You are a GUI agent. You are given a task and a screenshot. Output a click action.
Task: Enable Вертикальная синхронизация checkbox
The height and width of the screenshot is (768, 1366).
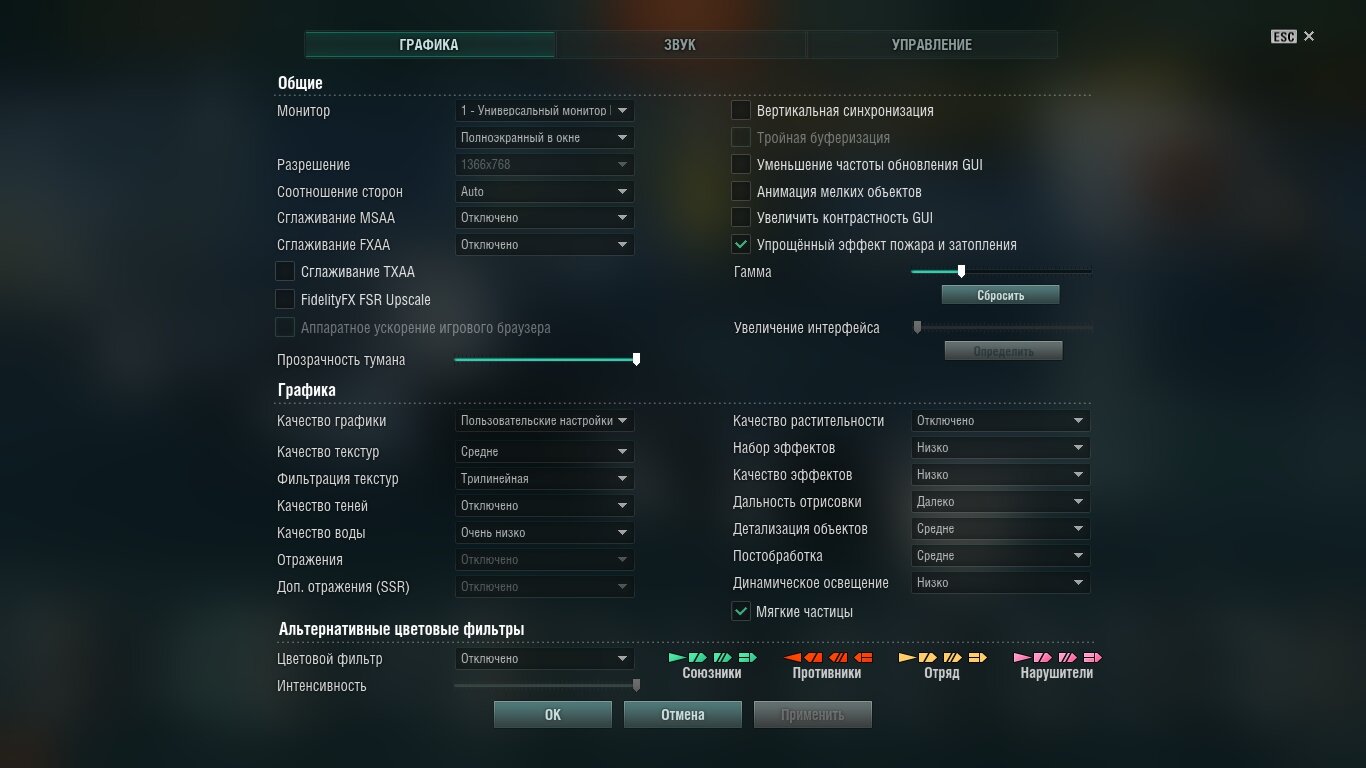coord(741,110)
